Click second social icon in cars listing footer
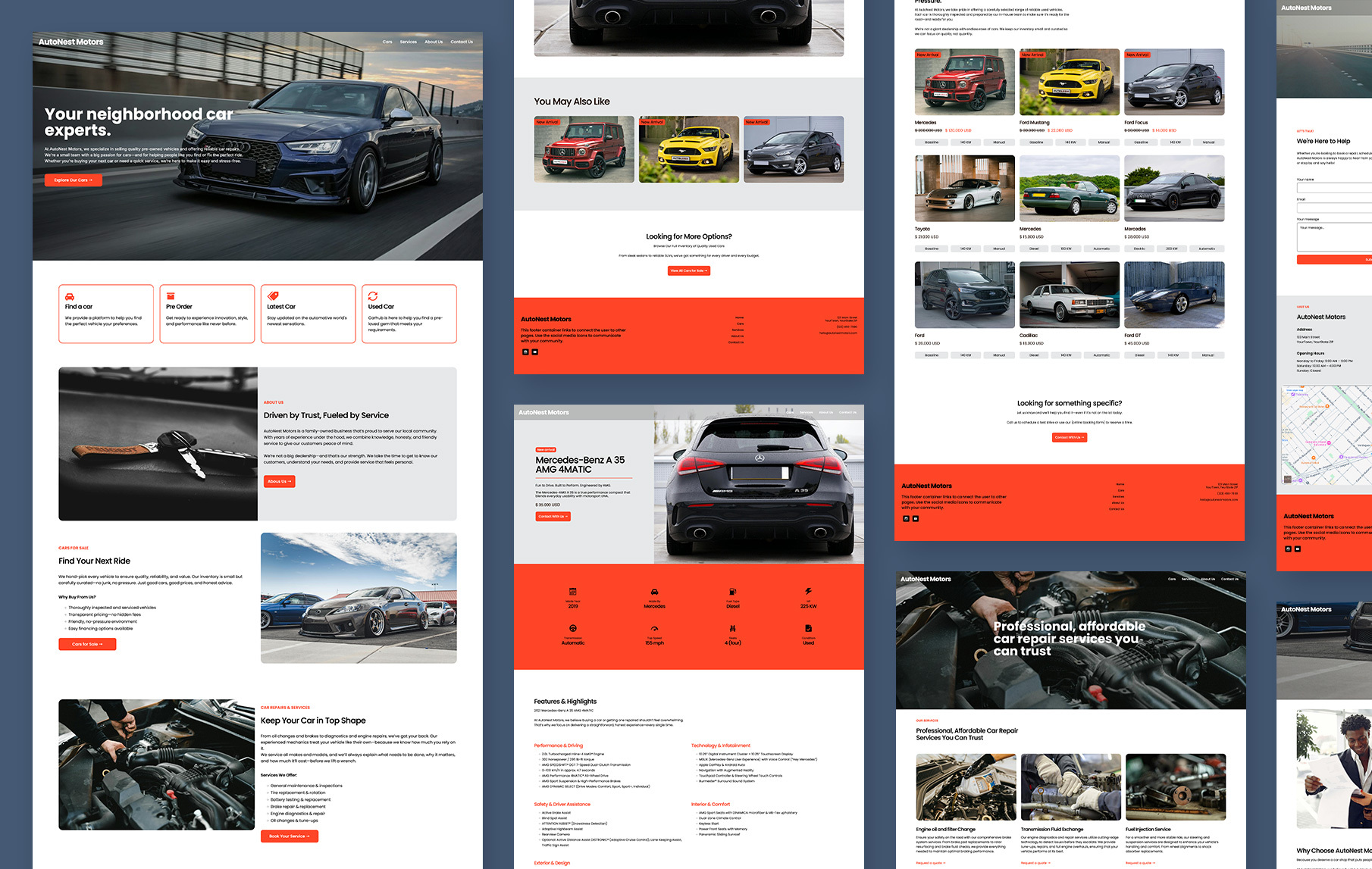This screenshot has height=869, width=1372. [916, 518]
